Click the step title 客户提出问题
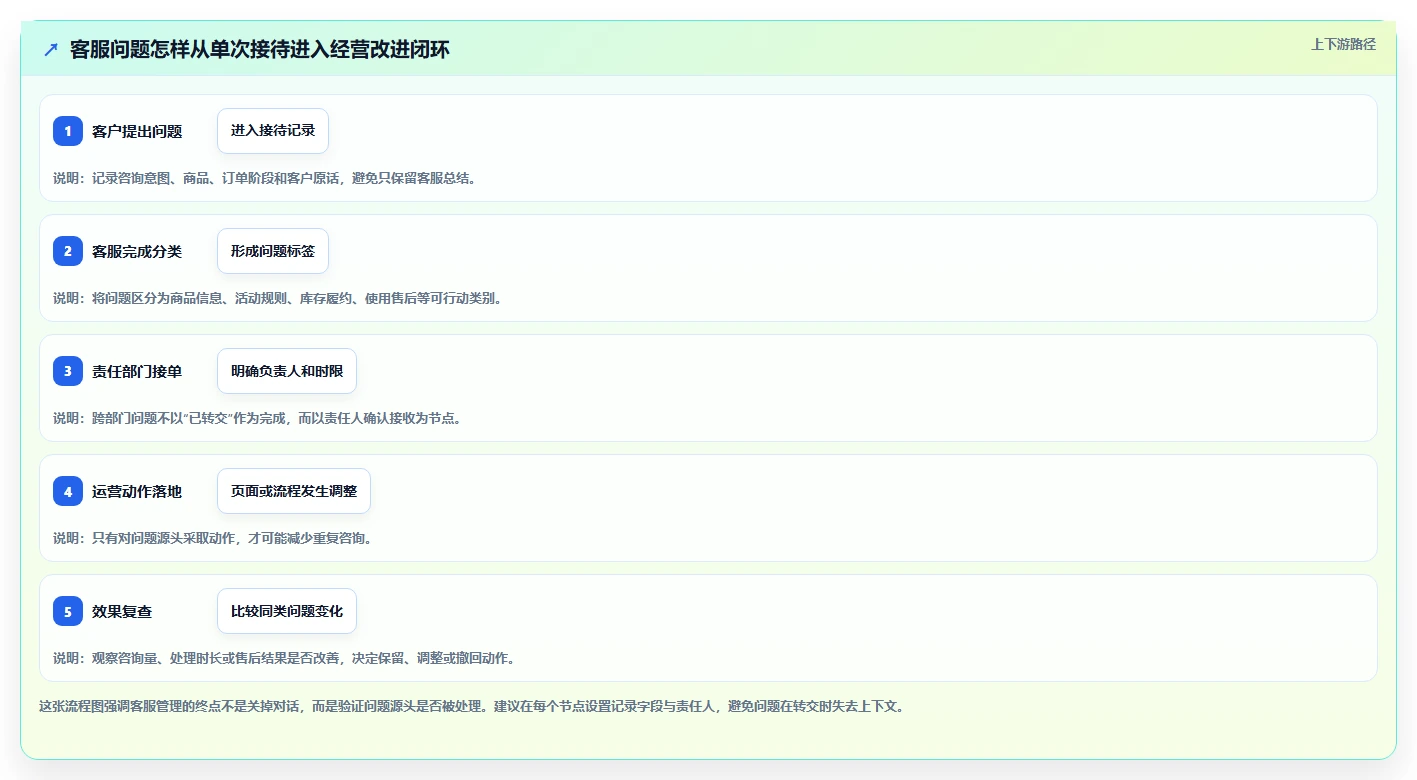Image resolution: width=1417 pixels, height=780 pixels. coord(137,131)
